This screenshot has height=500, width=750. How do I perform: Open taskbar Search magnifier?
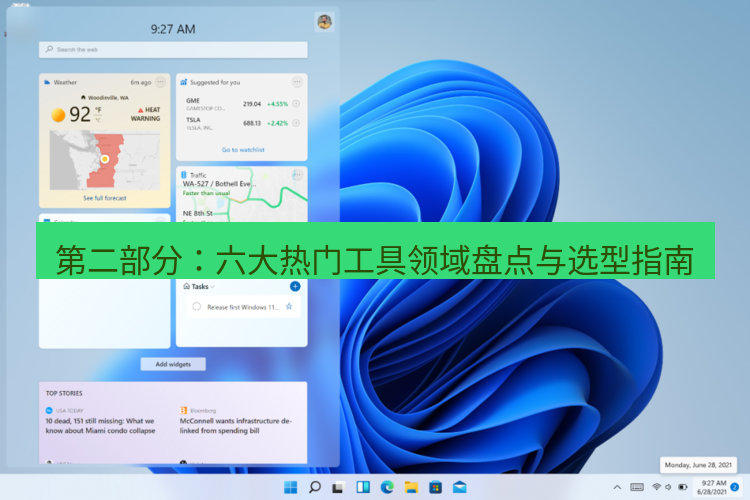[314, 487]
